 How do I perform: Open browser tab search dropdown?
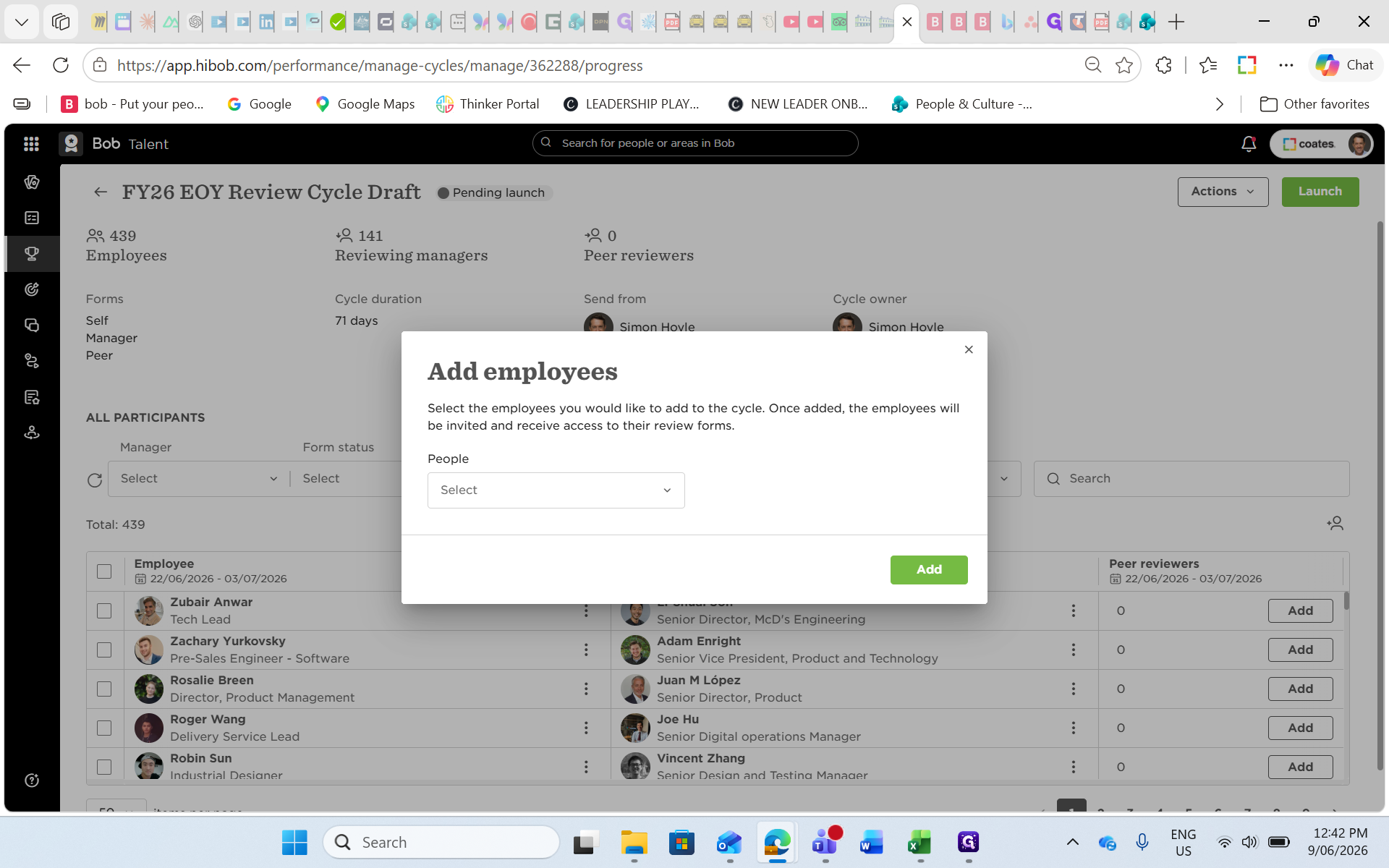click(22, 22)
